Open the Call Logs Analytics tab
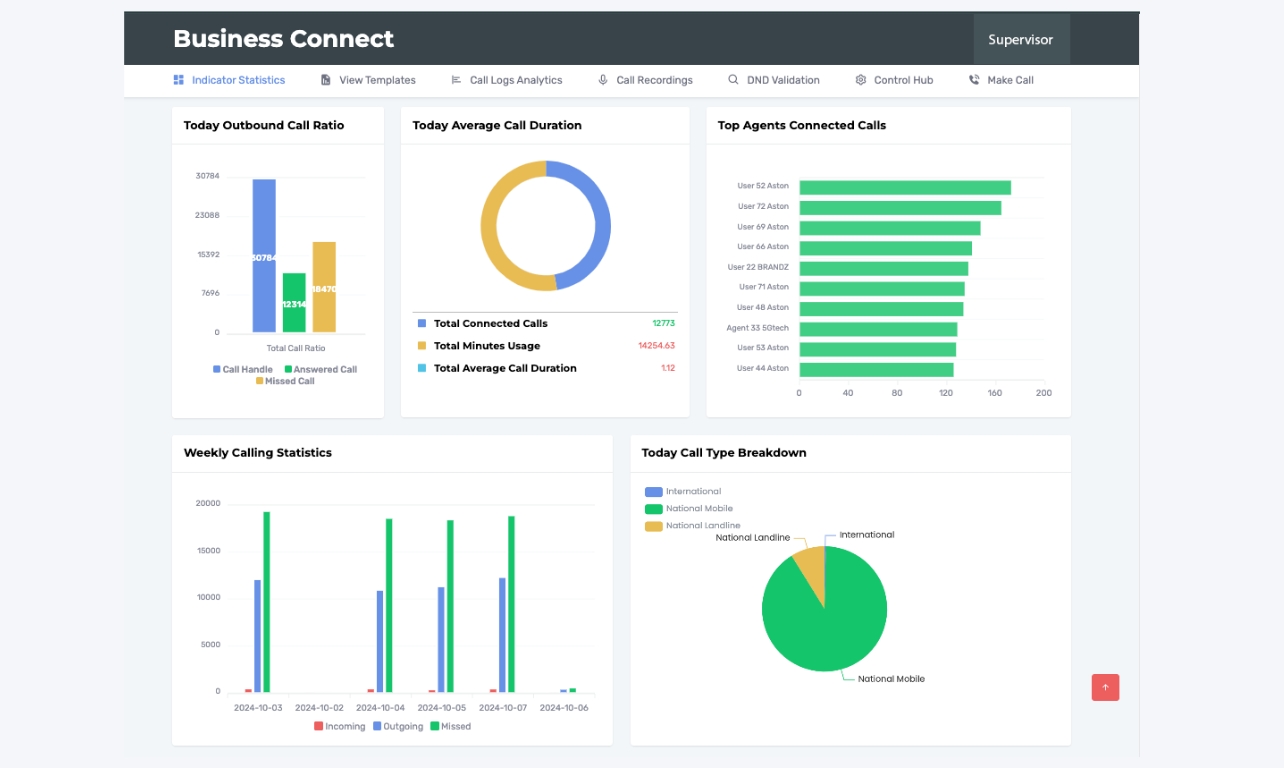This screenshot has width=1284, height=768. (515, 80)
